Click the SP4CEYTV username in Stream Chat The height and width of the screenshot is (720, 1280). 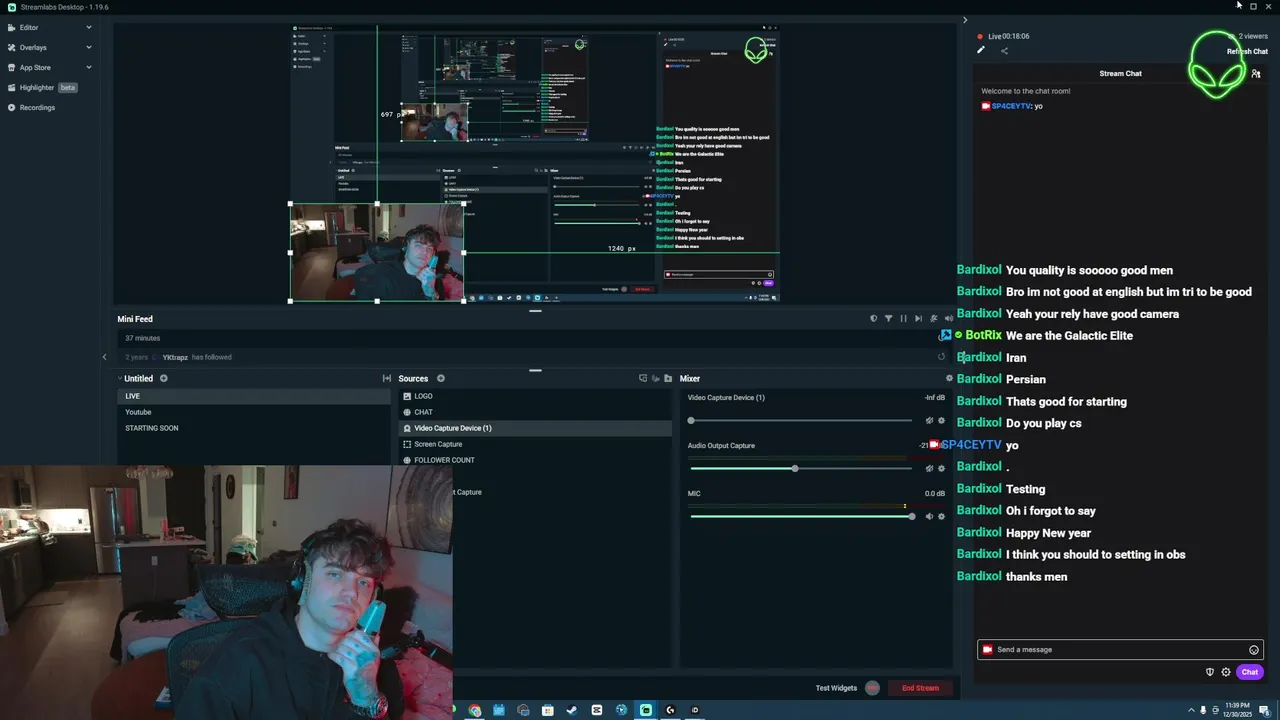click(1011, 106)
